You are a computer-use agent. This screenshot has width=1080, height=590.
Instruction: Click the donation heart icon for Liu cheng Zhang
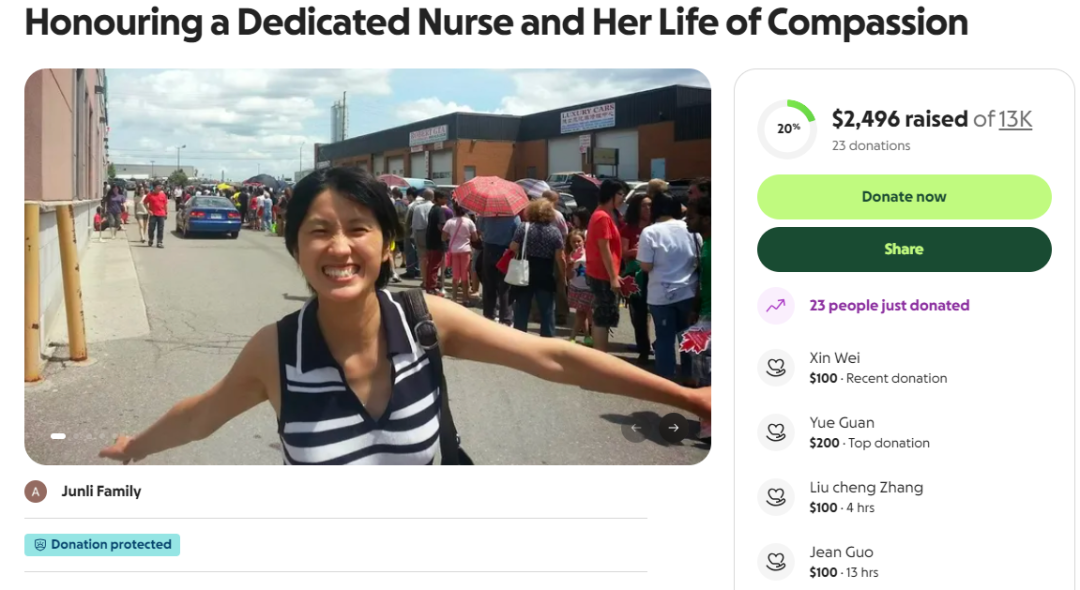click(776, 497)
